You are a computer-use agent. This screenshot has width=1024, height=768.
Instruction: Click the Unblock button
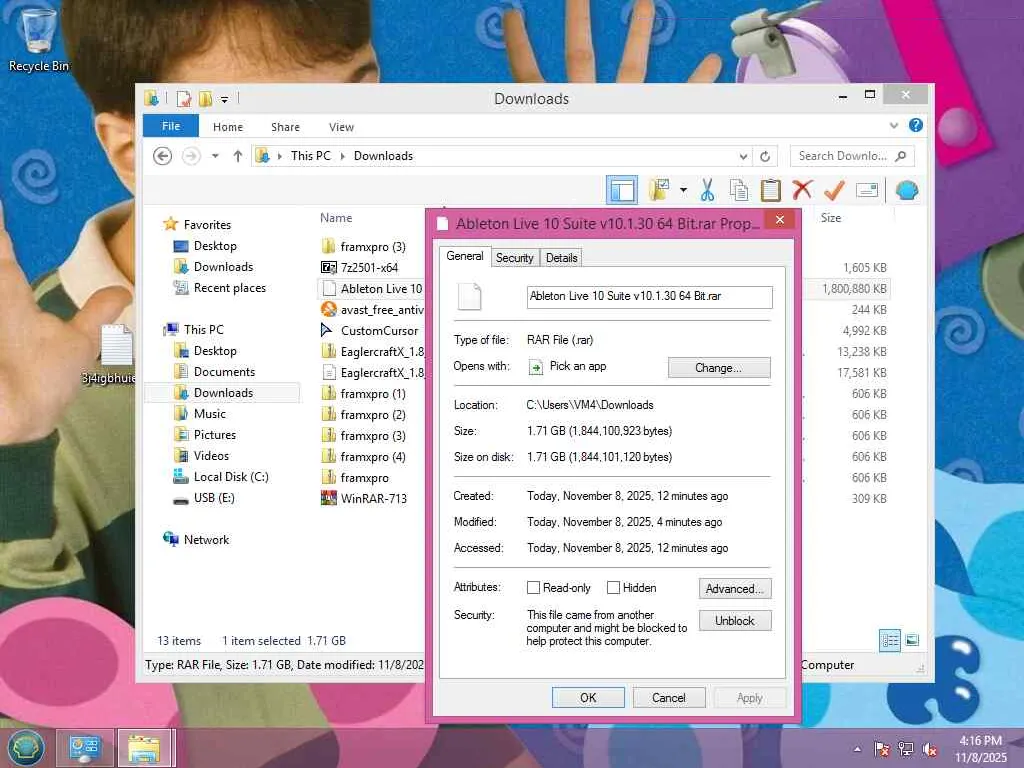(x=735, y=620)
